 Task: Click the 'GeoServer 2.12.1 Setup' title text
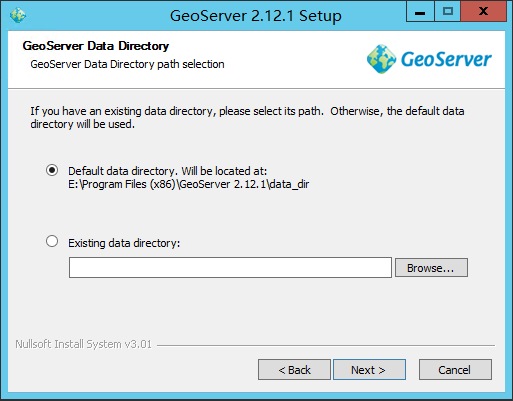click(256, 16)
